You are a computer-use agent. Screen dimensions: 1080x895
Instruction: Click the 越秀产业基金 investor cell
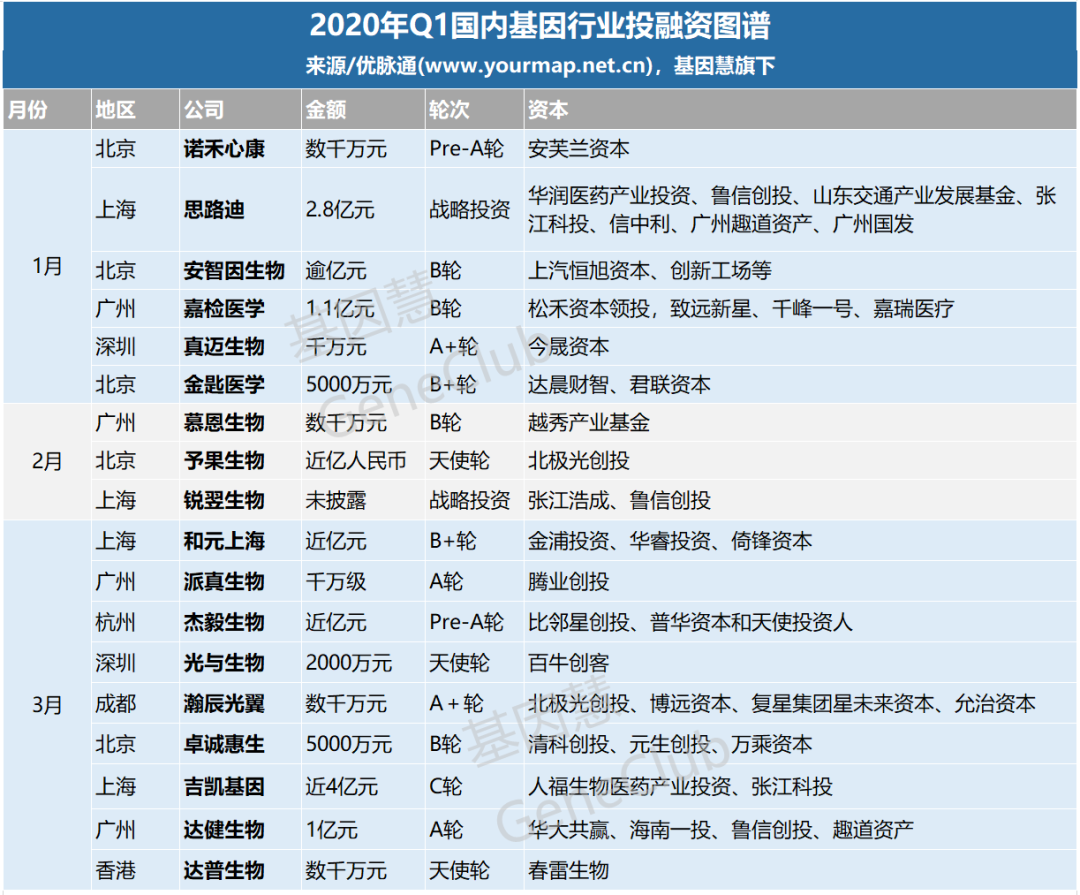click(588, 422)
